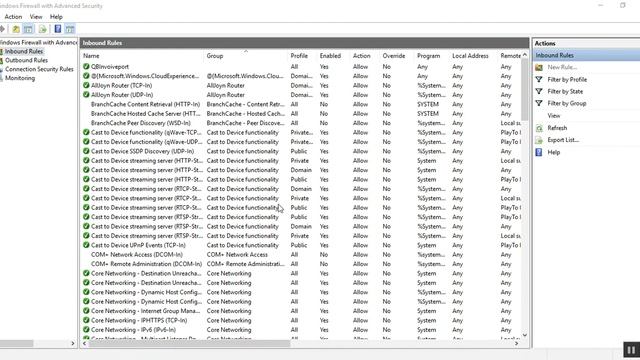The height and width of the screenshot is (360, 640).
Task: Click the rules list horizontal scrollbar right arrow
Action: [517, 344]
